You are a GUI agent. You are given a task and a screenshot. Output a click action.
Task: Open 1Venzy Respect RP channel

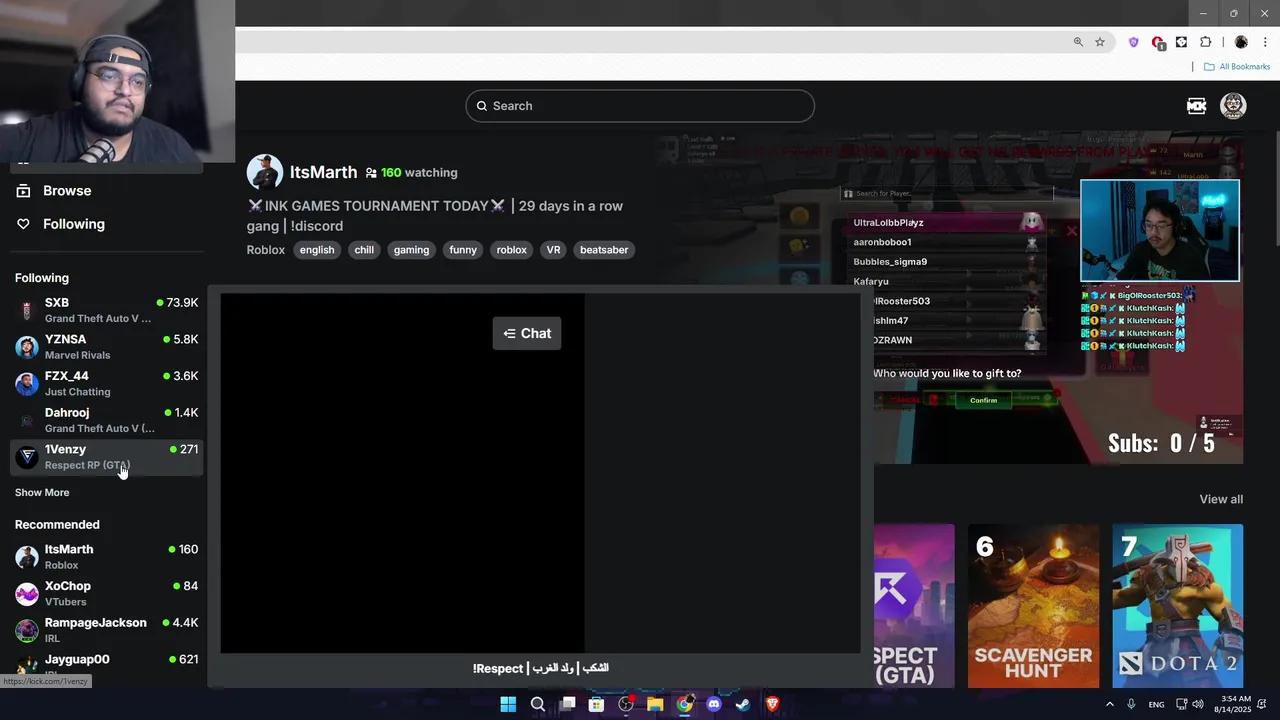click(107, 457)
